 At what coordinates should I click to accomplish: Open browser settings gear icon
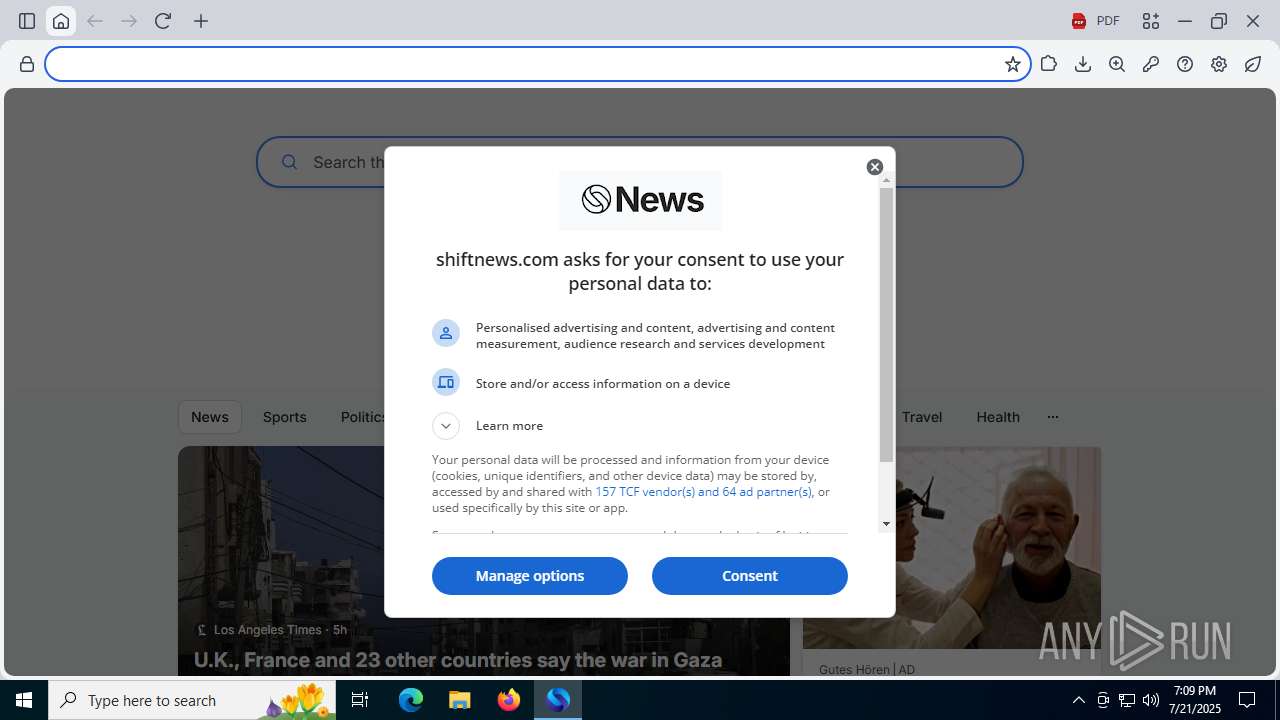point(1219,64)
